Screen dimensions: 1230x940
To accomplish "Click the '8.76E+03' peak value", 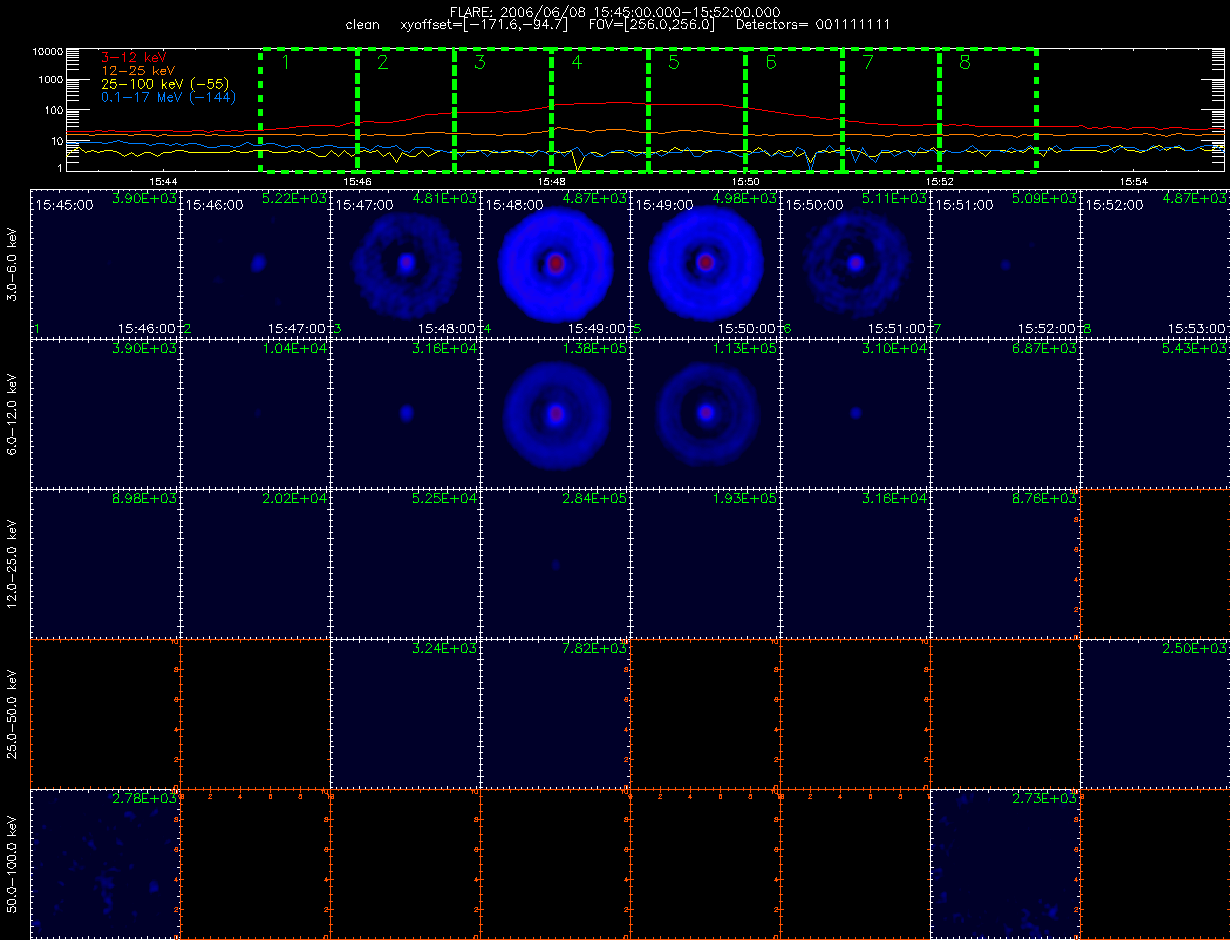I will (x=1044, y=499).
